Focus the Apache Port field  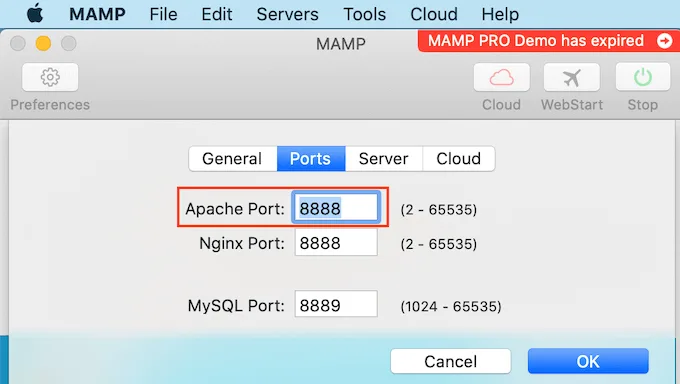(336, 208)
